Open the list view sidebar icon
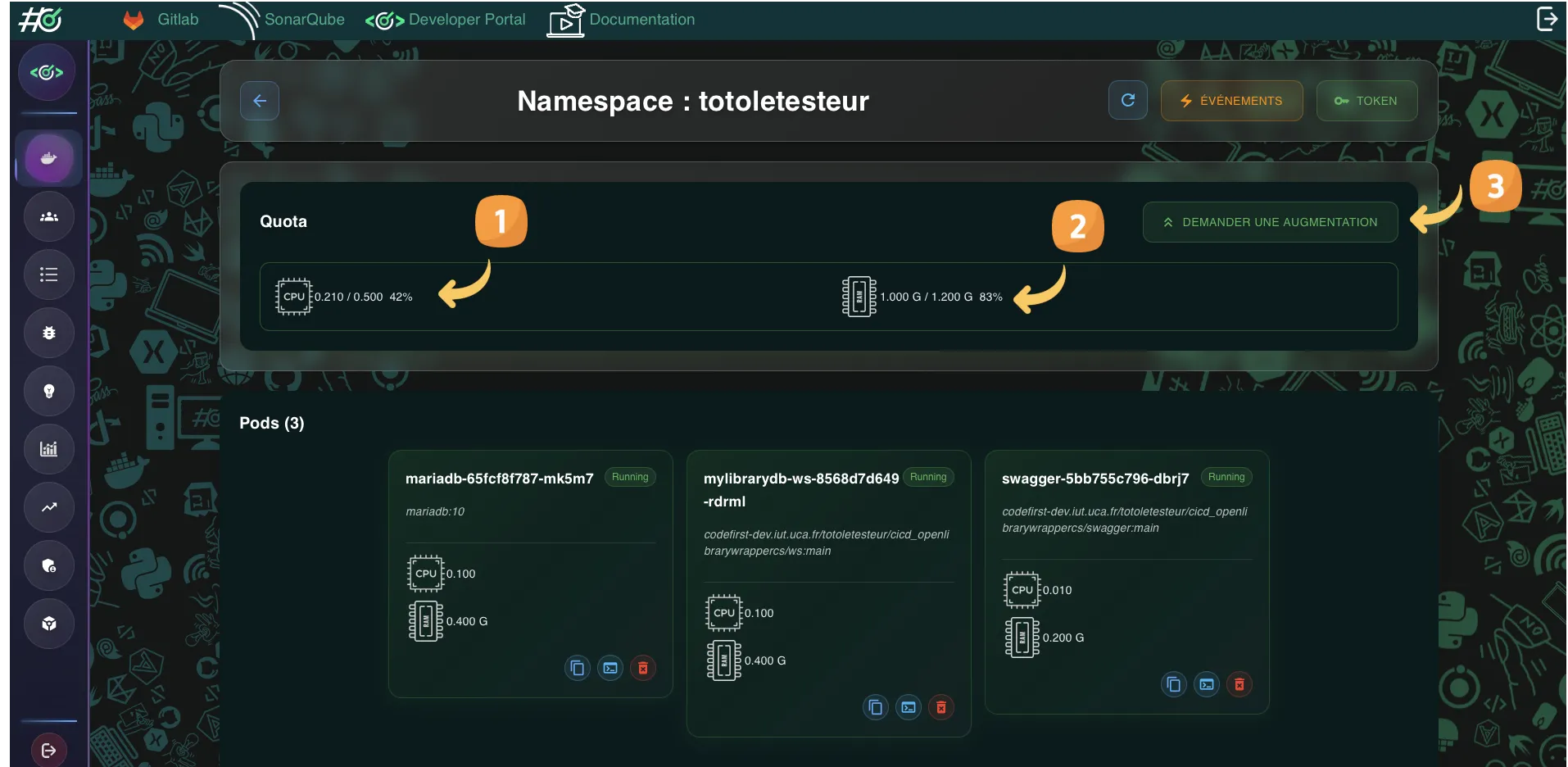Viewport: 1568px width, 767px height. (48, 275)
